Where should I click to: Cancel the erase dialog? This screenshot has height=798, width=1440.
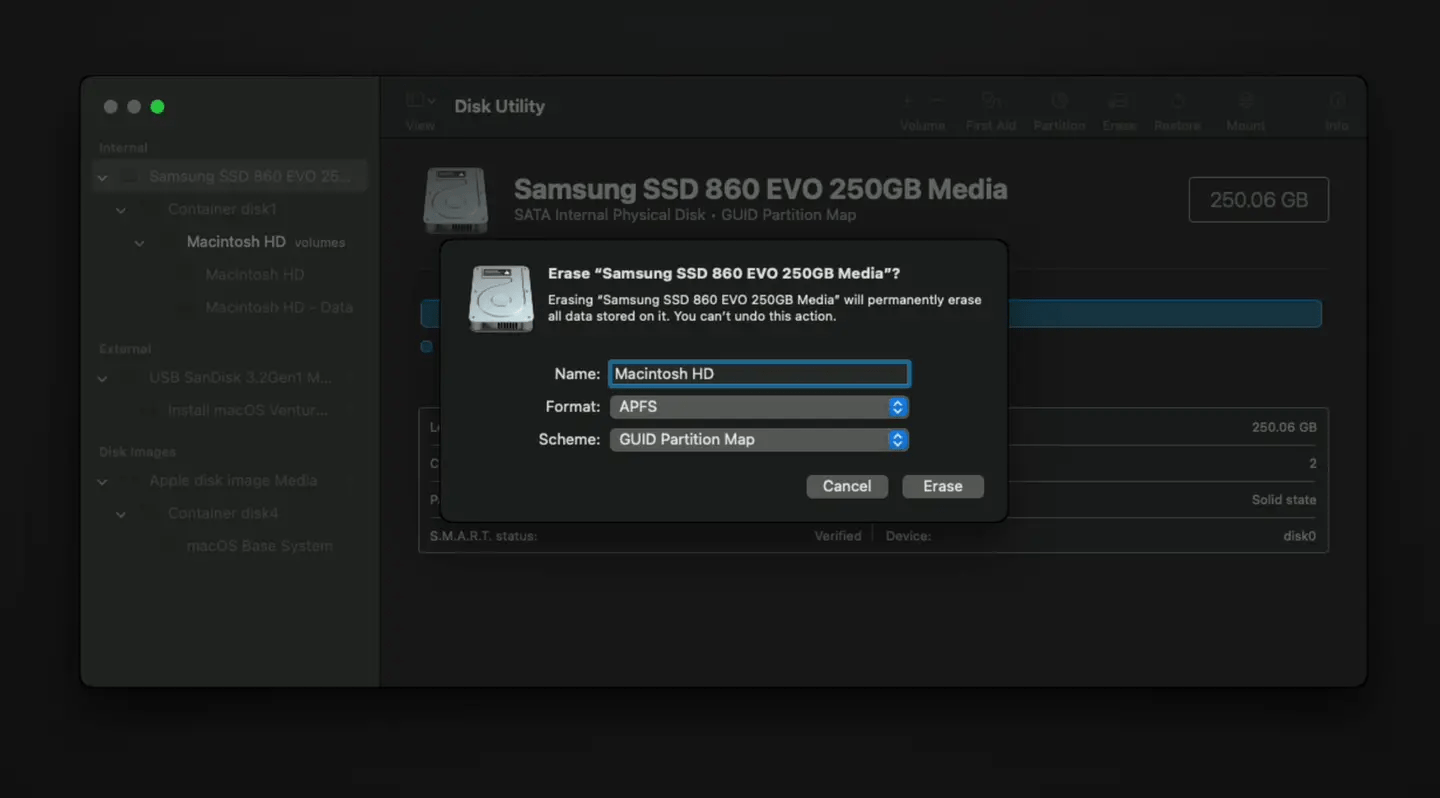click(x=847, y=486)
